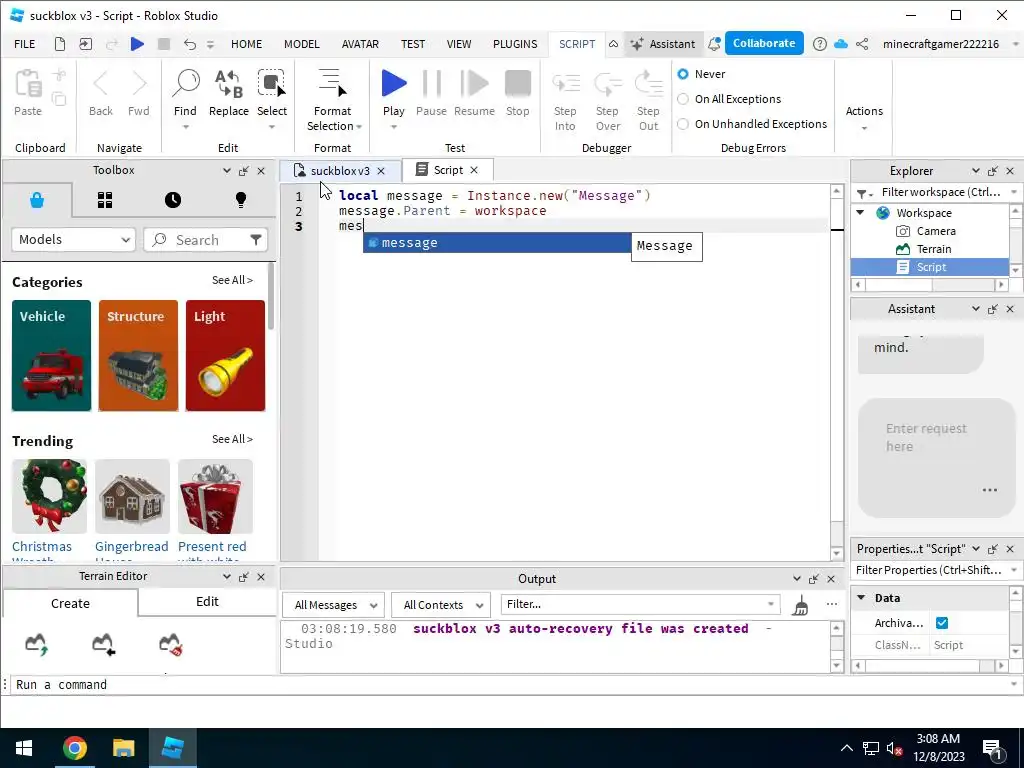Switch to the Terrain Editor Edit tab
Screen dimensions: 1024x768
click(207, 601)
